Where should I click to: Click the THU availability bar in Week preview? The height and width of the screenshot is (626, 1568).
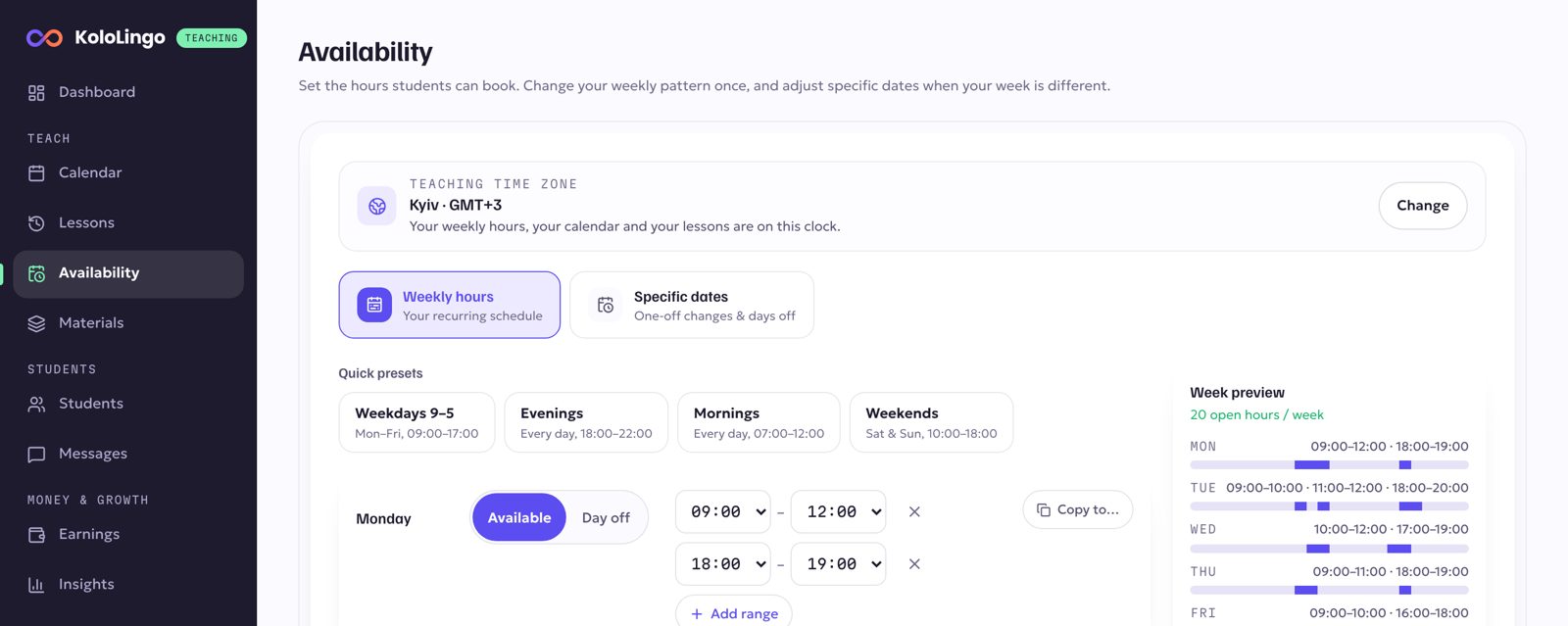[x=1329, y=591]
